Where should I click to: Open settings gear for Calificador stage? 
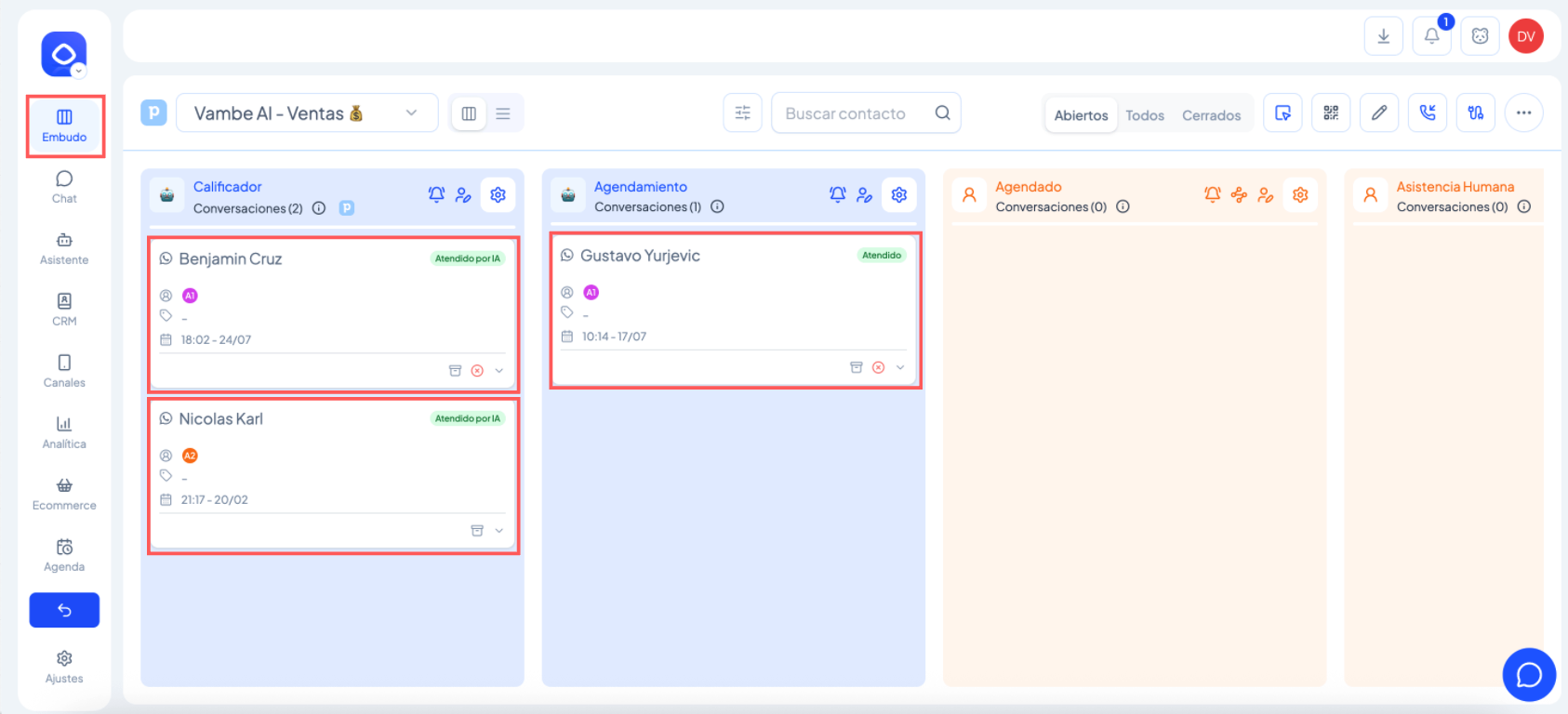[x=498, y=195]
